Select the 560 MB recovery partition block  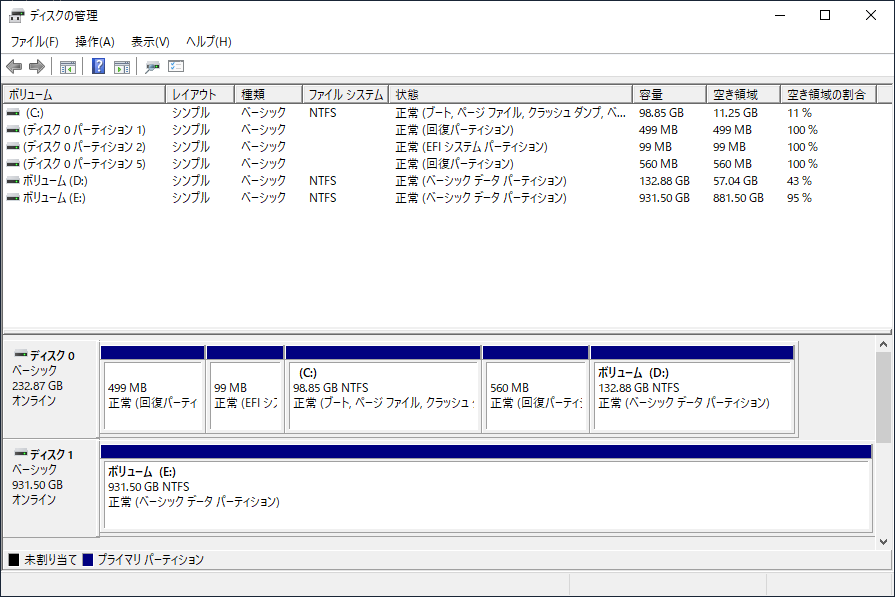(535, 389)
